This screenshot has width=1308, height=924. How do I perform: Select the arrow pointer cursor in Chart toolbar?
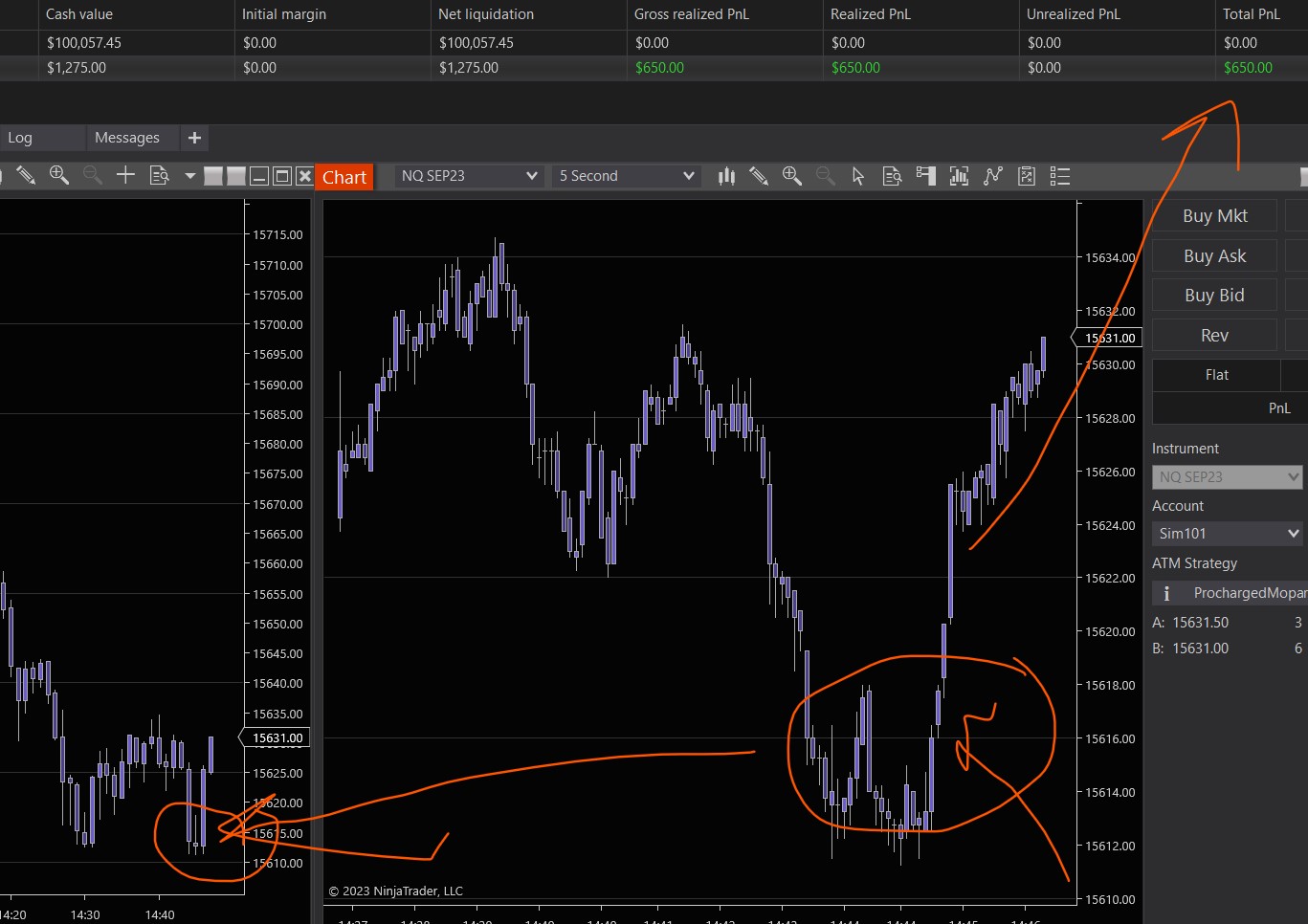point(858,176)
